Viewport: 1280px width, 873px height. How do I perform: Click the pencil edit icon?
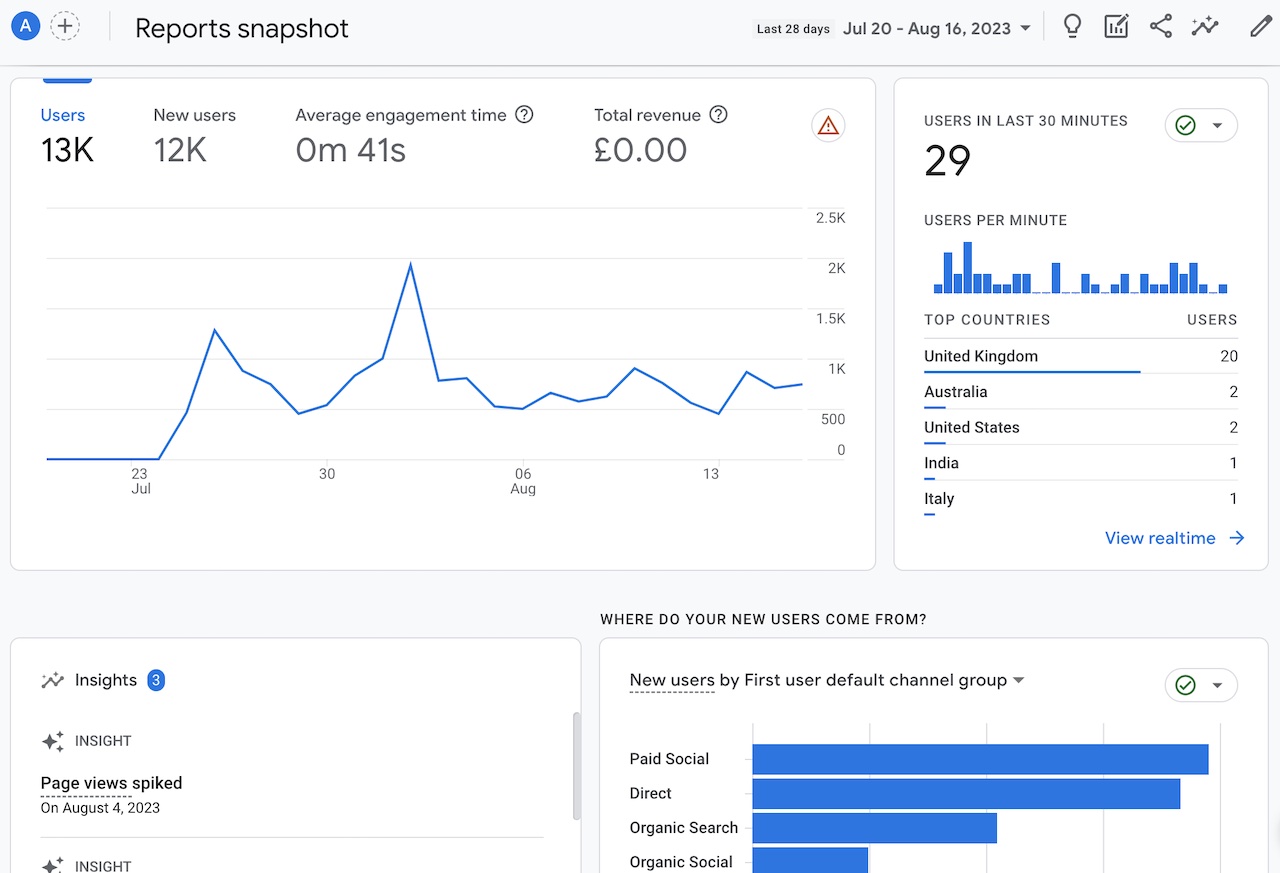pyautogui.click(x=1260, y=27)
